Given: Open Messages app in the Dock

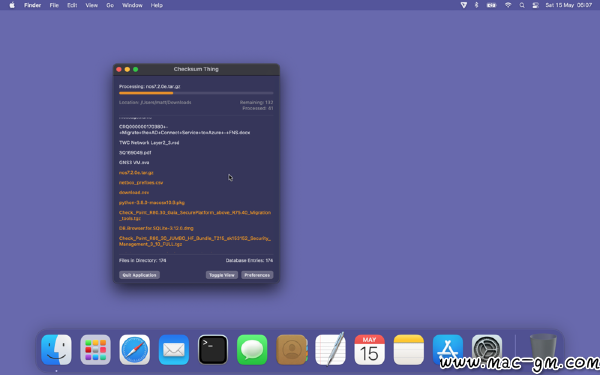Looking at the screenshot, I should point(252,350).
